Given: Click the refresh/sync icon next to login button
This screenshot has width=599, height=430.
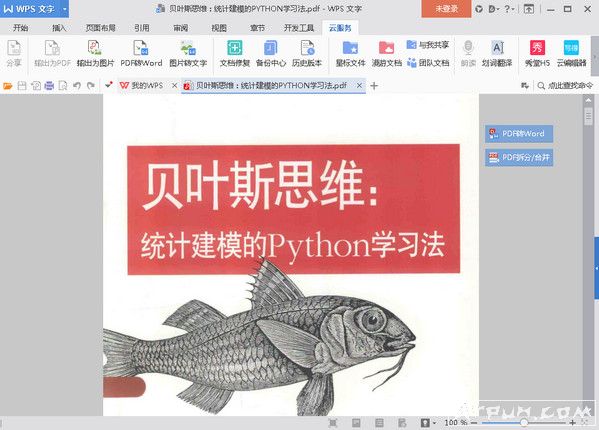Looking at the screenshot, I should point(479,9).
